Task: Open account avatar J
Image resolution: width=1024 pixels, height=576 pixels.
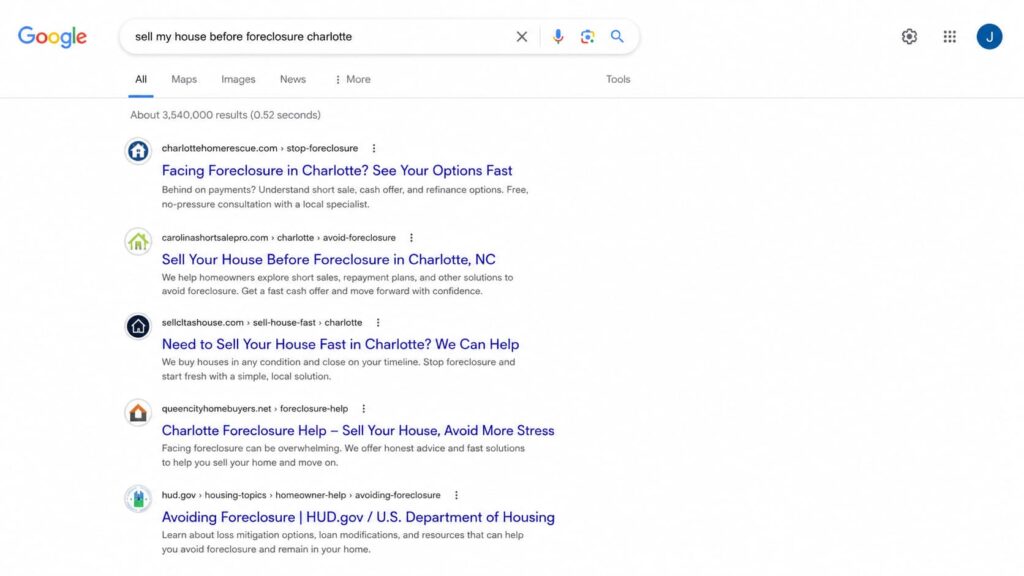Action: [x=989, y=37]
